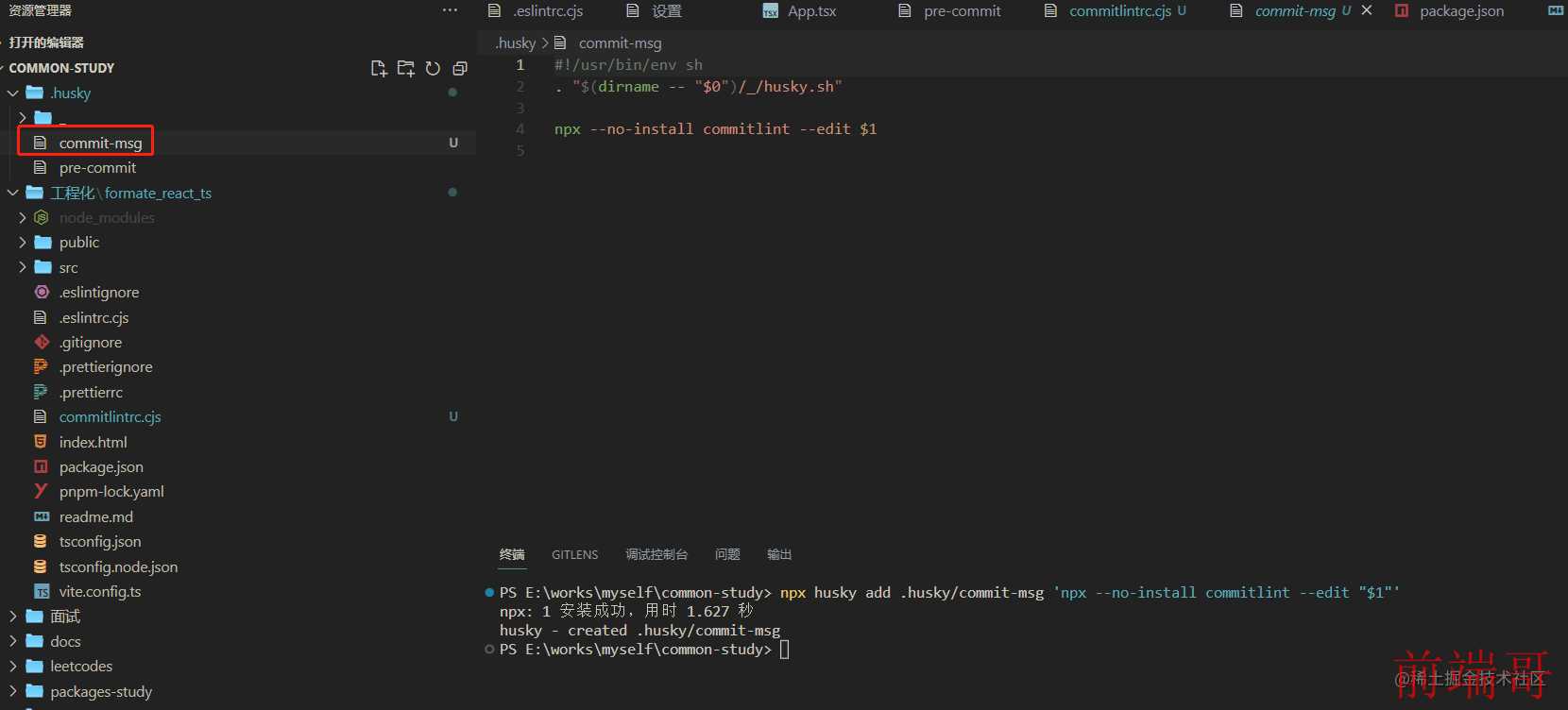Click the vite.config.ts TypeScript icon

point(42,591)
